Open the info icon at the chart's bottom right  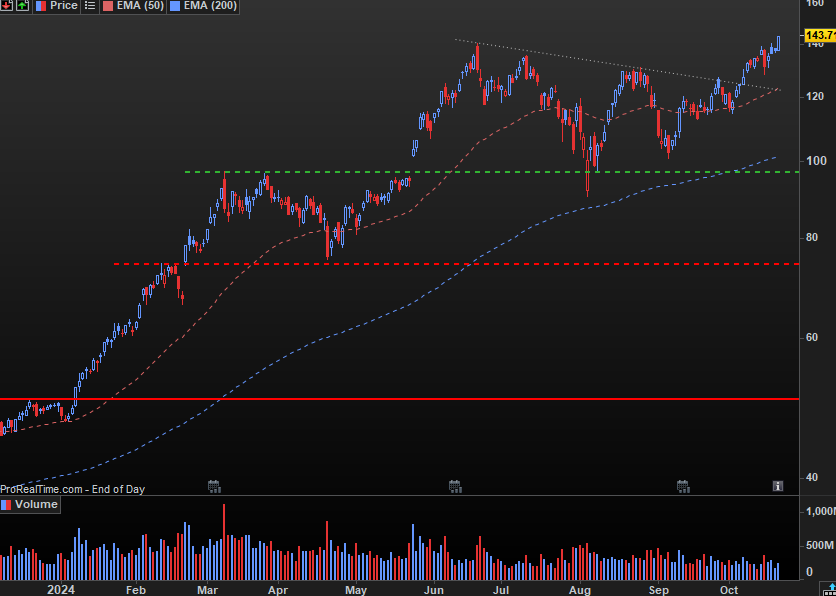click(778, 486)
